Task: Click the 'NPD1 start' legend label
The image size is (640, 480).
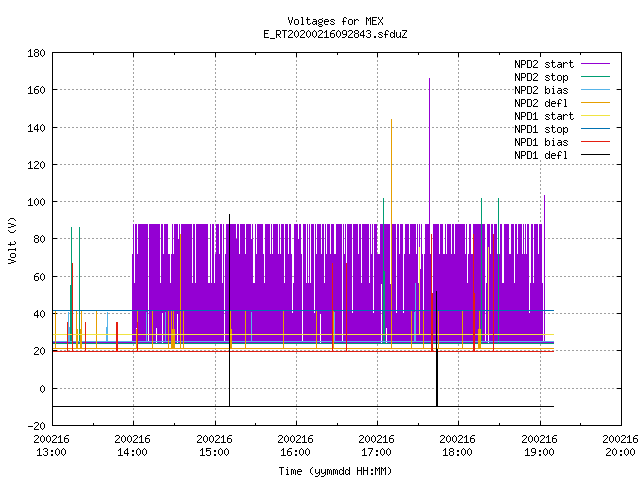Action: coord(544,116)
